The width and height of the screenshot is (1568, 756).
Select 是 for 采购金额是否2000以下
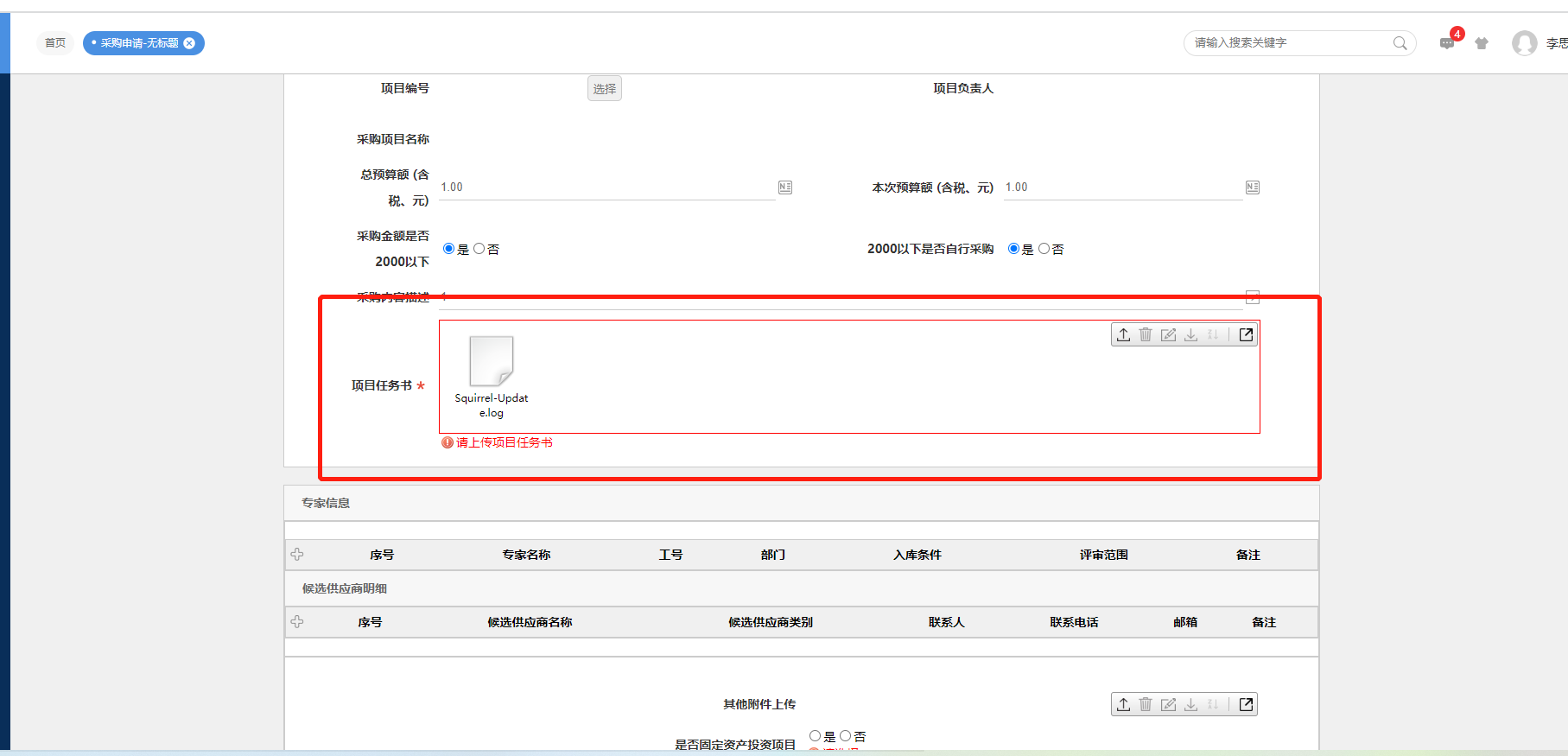[x=448, y=249]
